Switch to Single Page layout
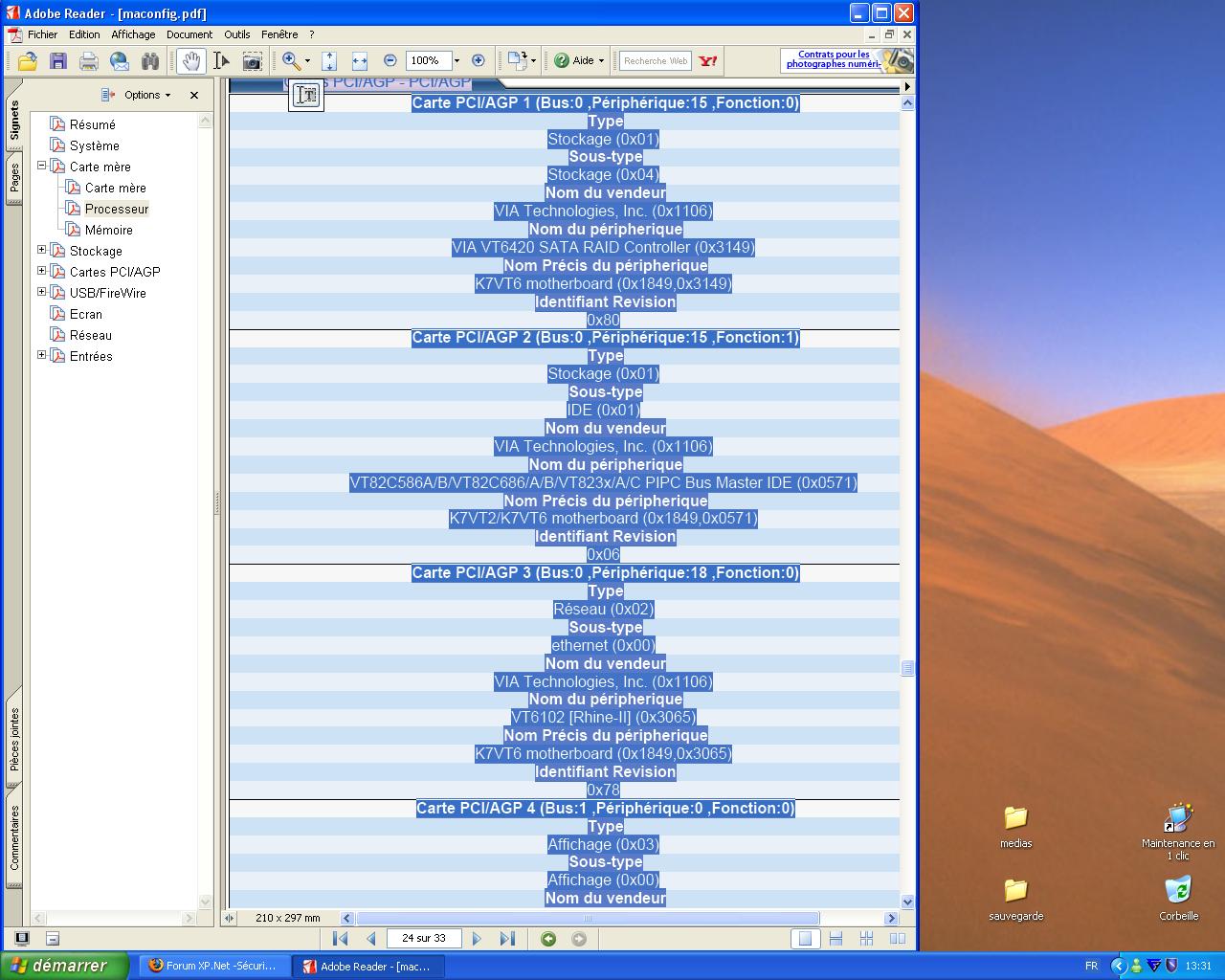 click(805, 939)
